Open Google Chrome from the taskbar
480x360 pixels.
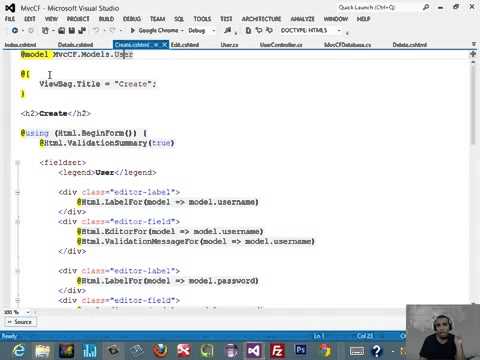click(x=326, y=351)
